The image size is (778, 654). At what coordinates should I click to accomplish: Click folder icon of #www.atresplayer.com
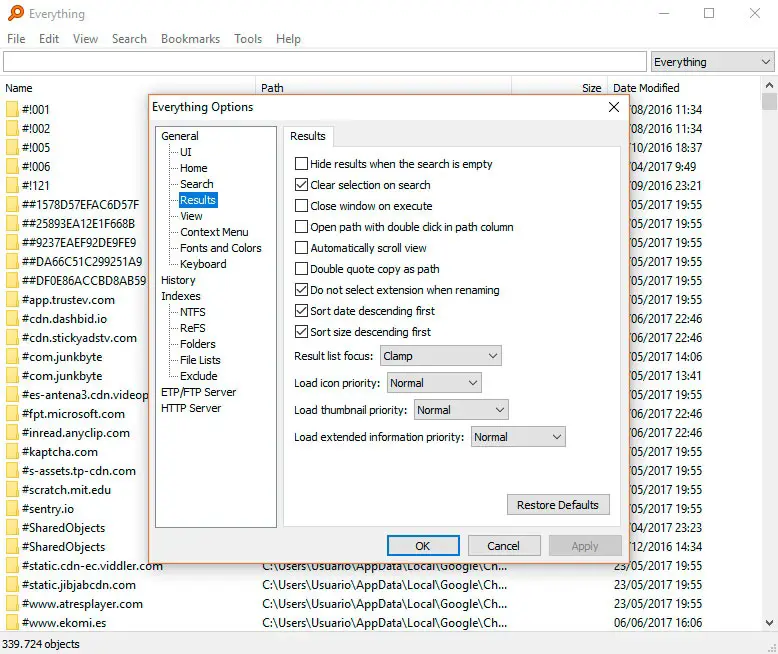(12, 604)
